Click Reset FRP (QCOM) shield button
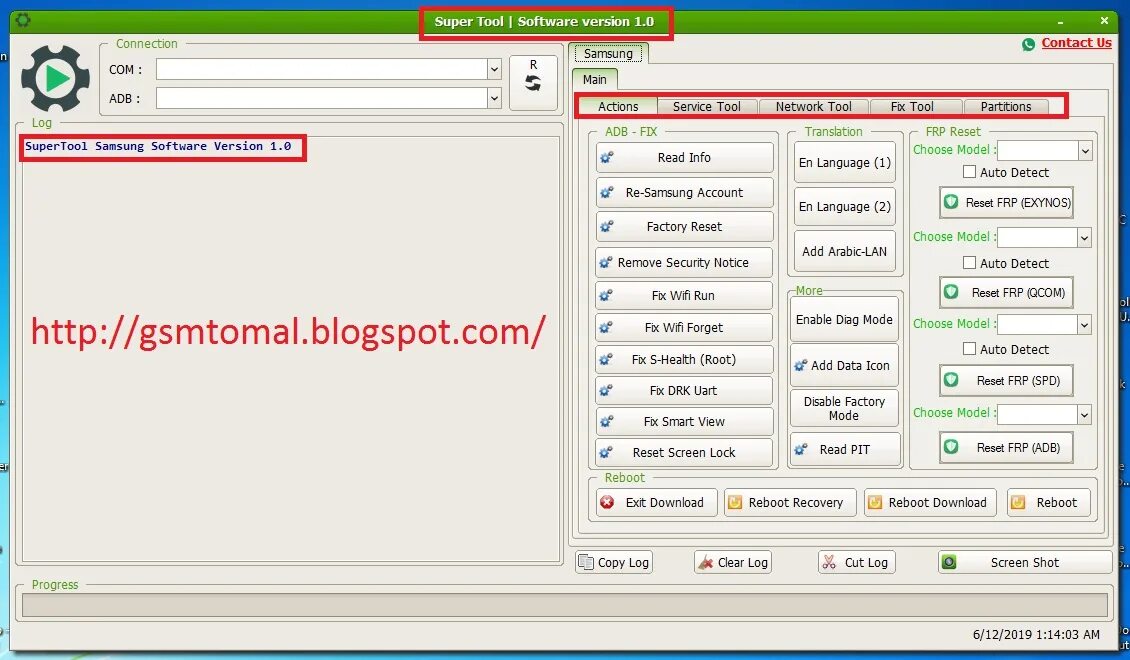The image size is (1130, 660). 1006,293
